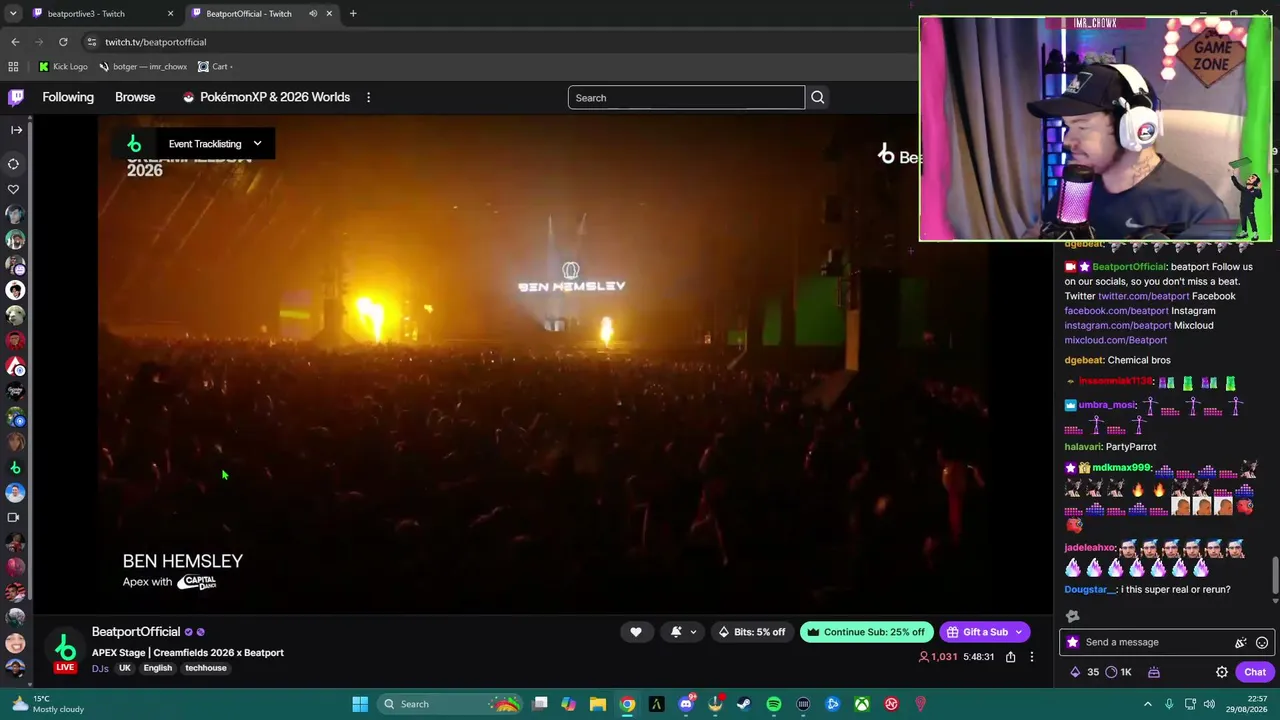This screenshot has height=720, width=1280.
Task: Open the weather widget showing 15°C
Action: (x=46, y=704)
